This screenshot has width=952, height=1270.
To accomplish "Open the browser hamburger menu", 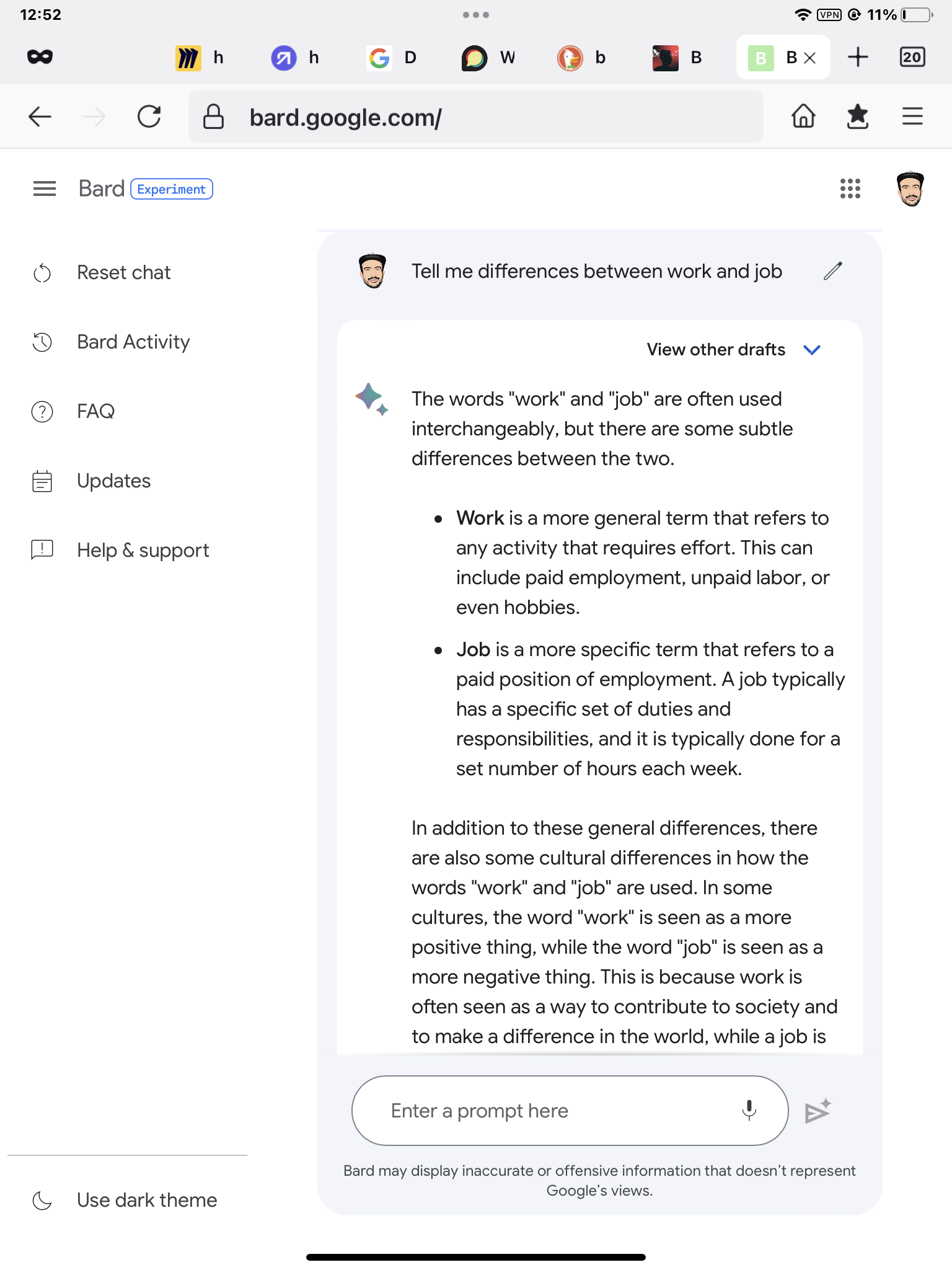I will 912,117.
